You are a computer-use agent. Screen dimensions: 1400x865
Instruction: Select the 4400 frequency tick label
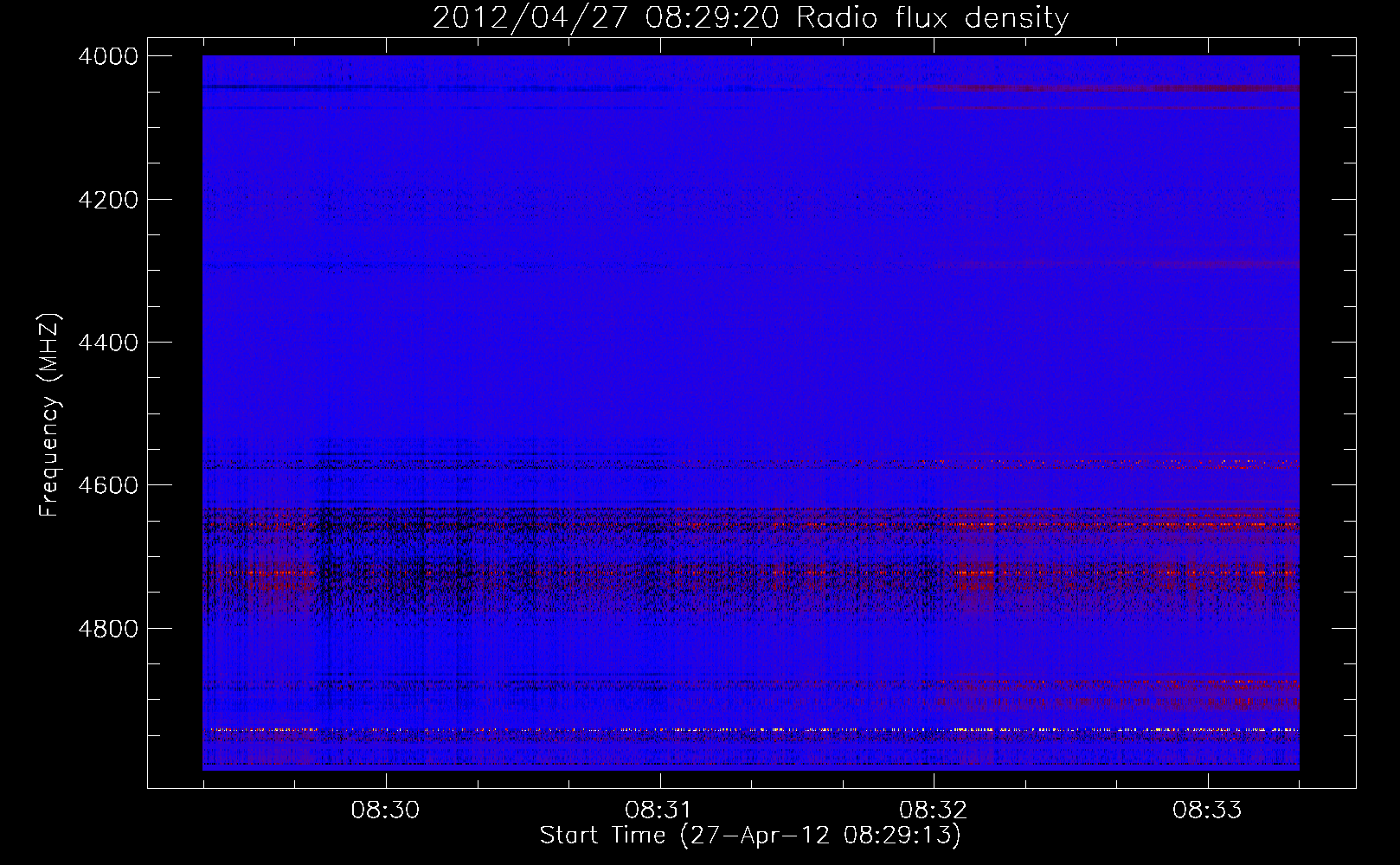[108, 343]
